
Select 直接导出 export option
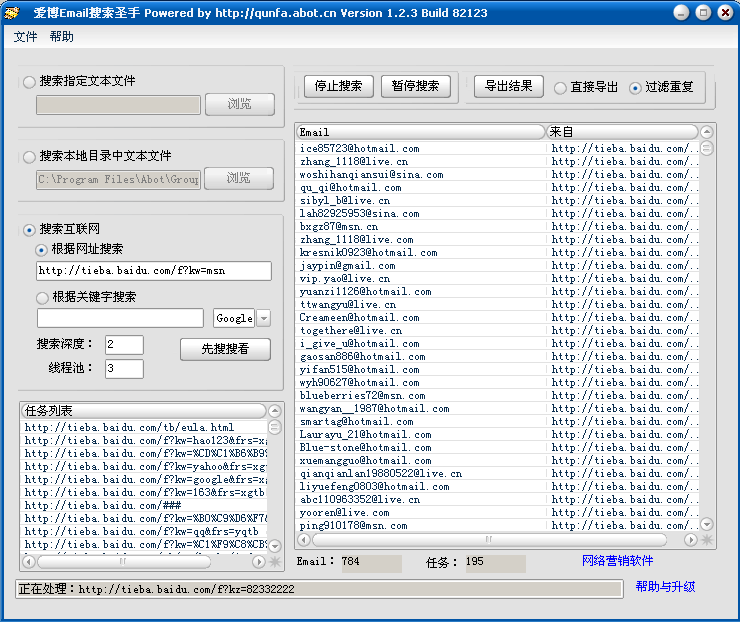pos(560,88)
